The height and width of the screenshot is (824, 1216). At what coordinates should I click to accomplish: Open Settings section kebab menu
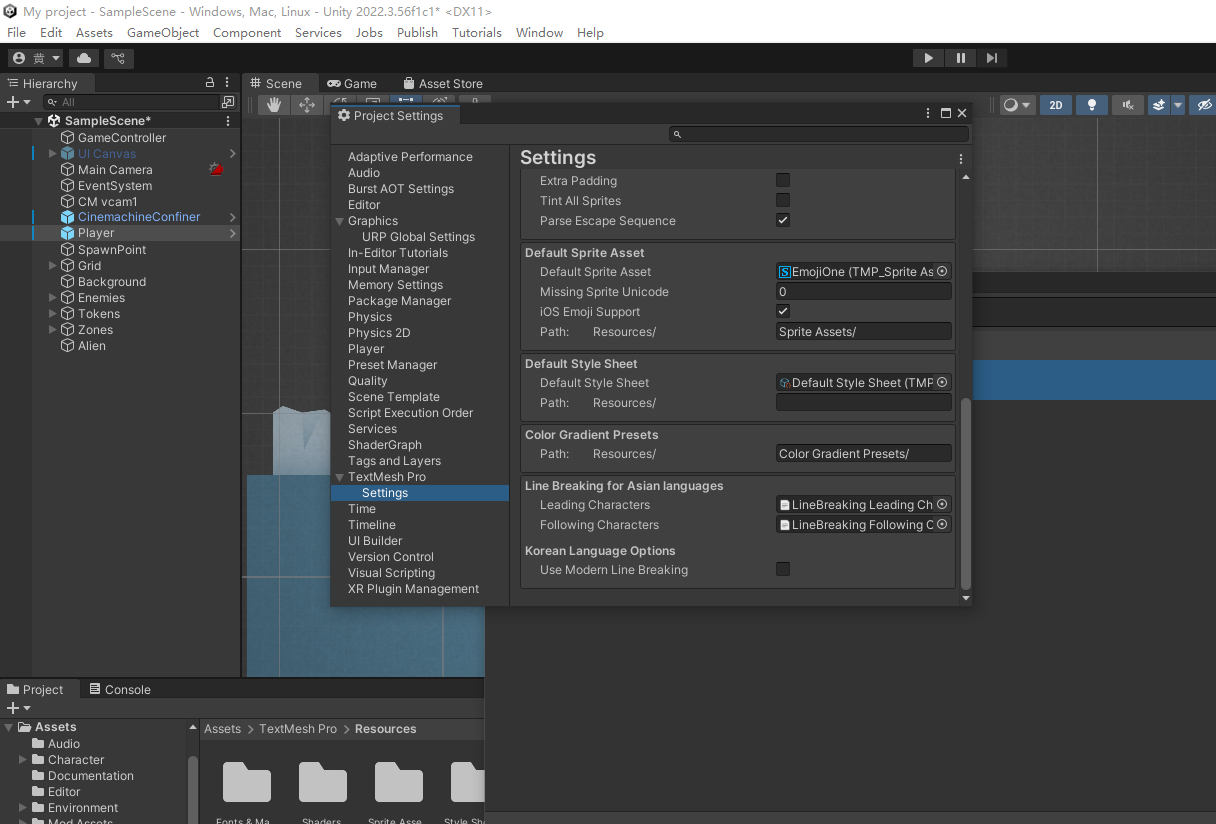(961, 158)
